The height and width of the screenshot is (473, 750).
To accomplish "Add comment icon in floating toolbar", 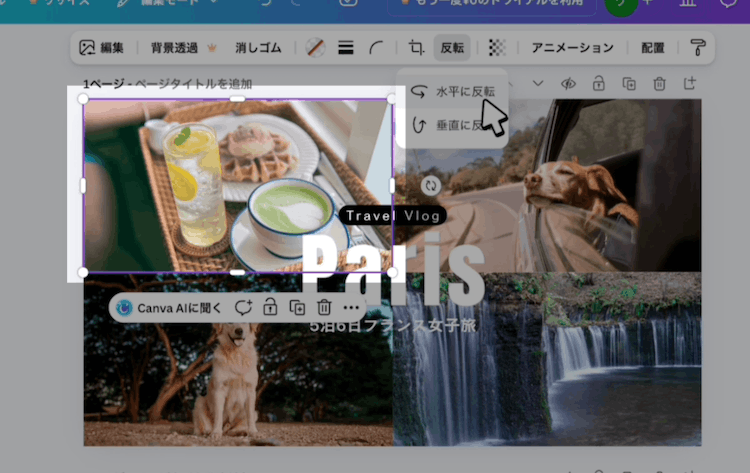I will pyautogui.click(x=243, y=308).
